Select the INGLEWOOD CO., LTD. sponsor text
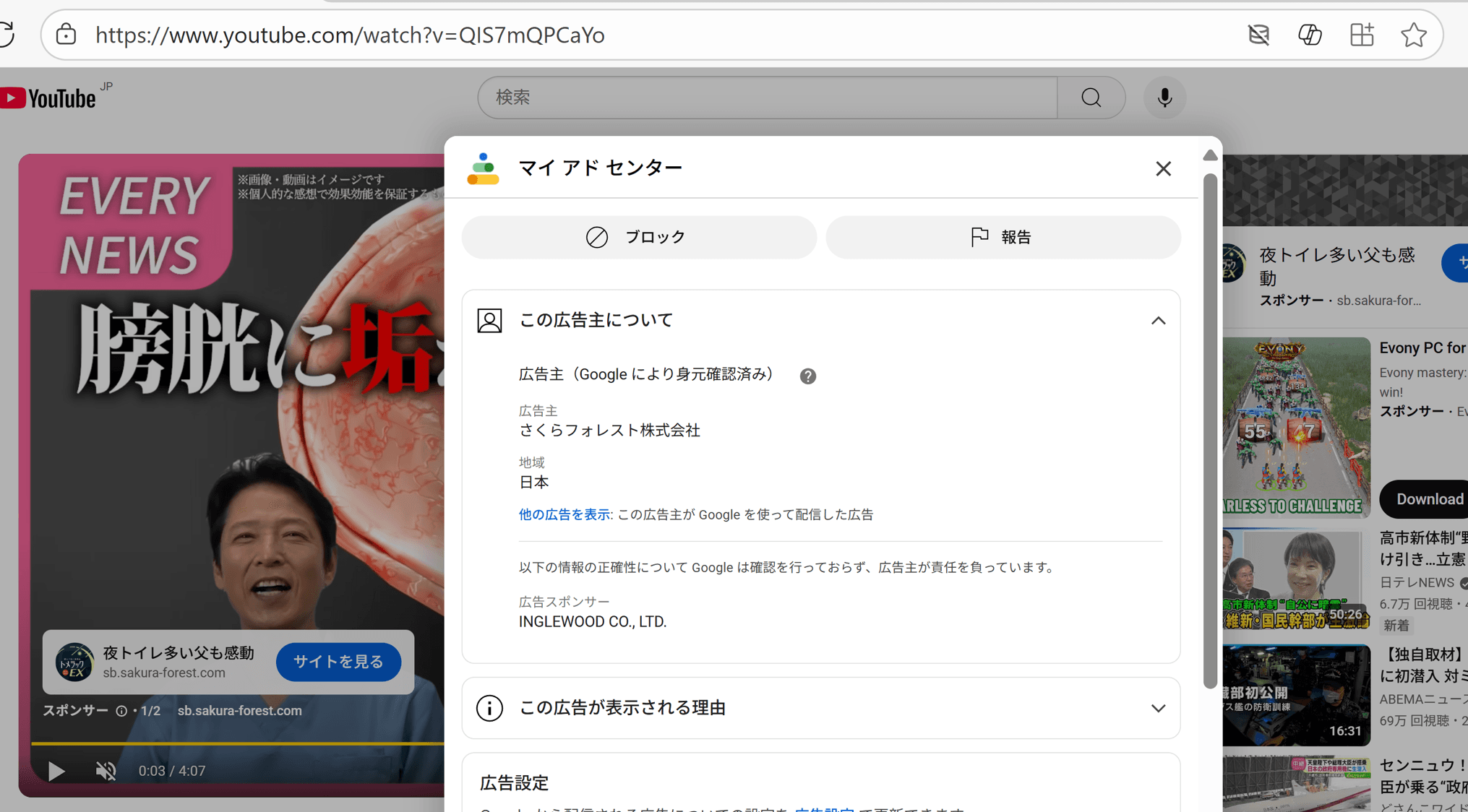 593,622
